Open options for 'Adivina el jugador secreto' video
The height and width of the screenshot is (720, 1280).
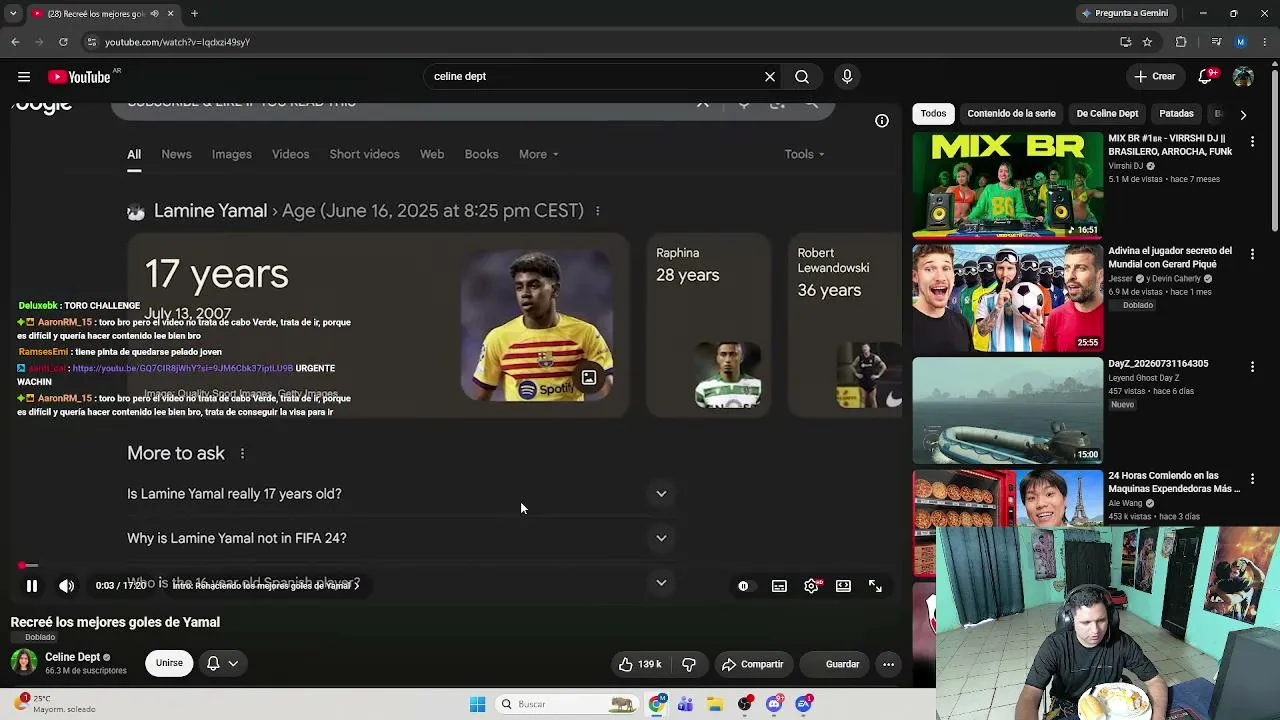(1252, 255)
